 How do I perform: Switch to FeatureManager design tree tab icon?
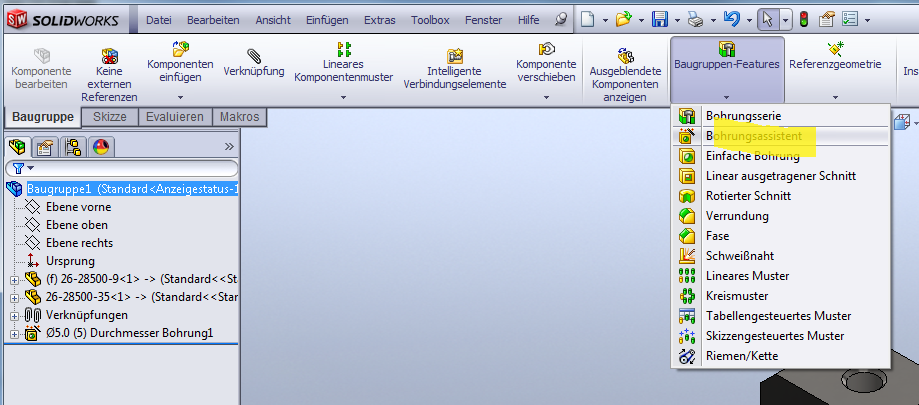[x=19, y=147]
